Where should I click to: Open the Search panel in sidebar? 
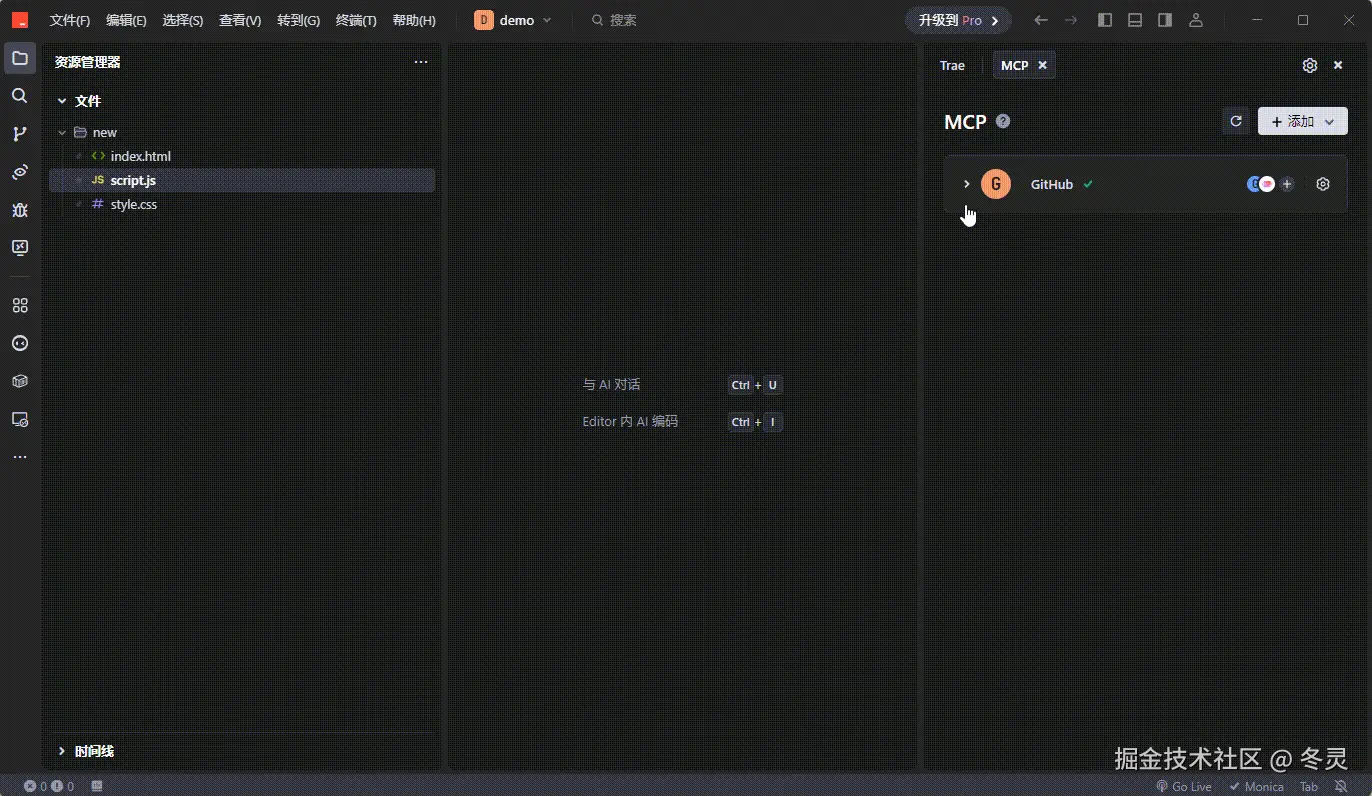pyautogui.click(x=19, y=95)
